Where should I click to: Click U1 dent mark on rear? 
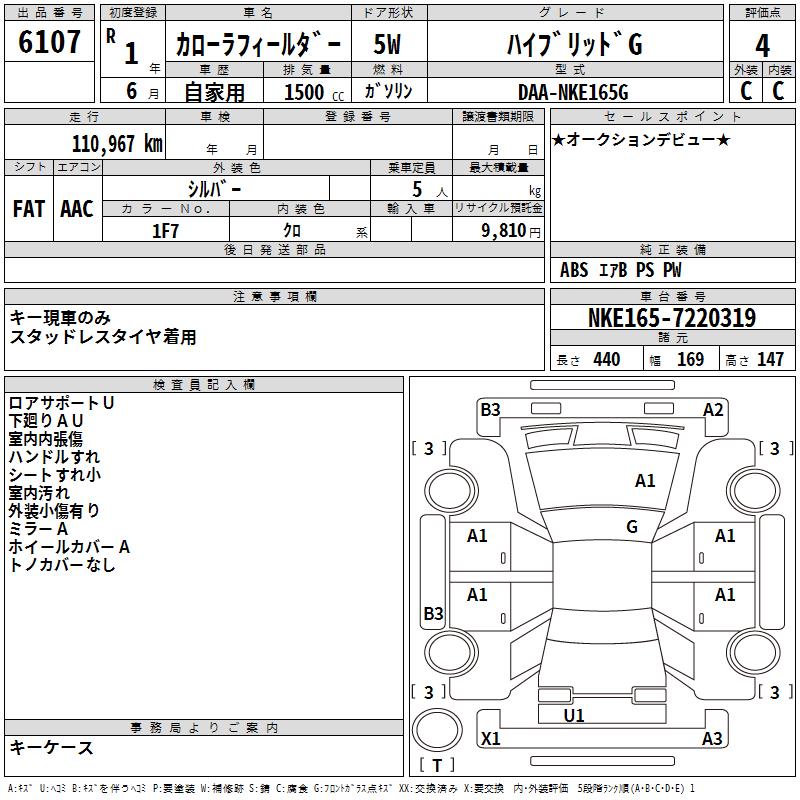coord(573,715)
